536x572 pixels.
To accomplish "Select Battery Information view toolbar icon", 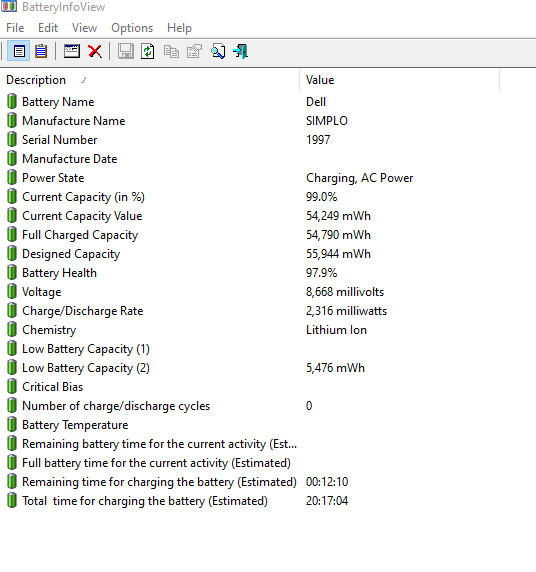I will tap(19, 51).
